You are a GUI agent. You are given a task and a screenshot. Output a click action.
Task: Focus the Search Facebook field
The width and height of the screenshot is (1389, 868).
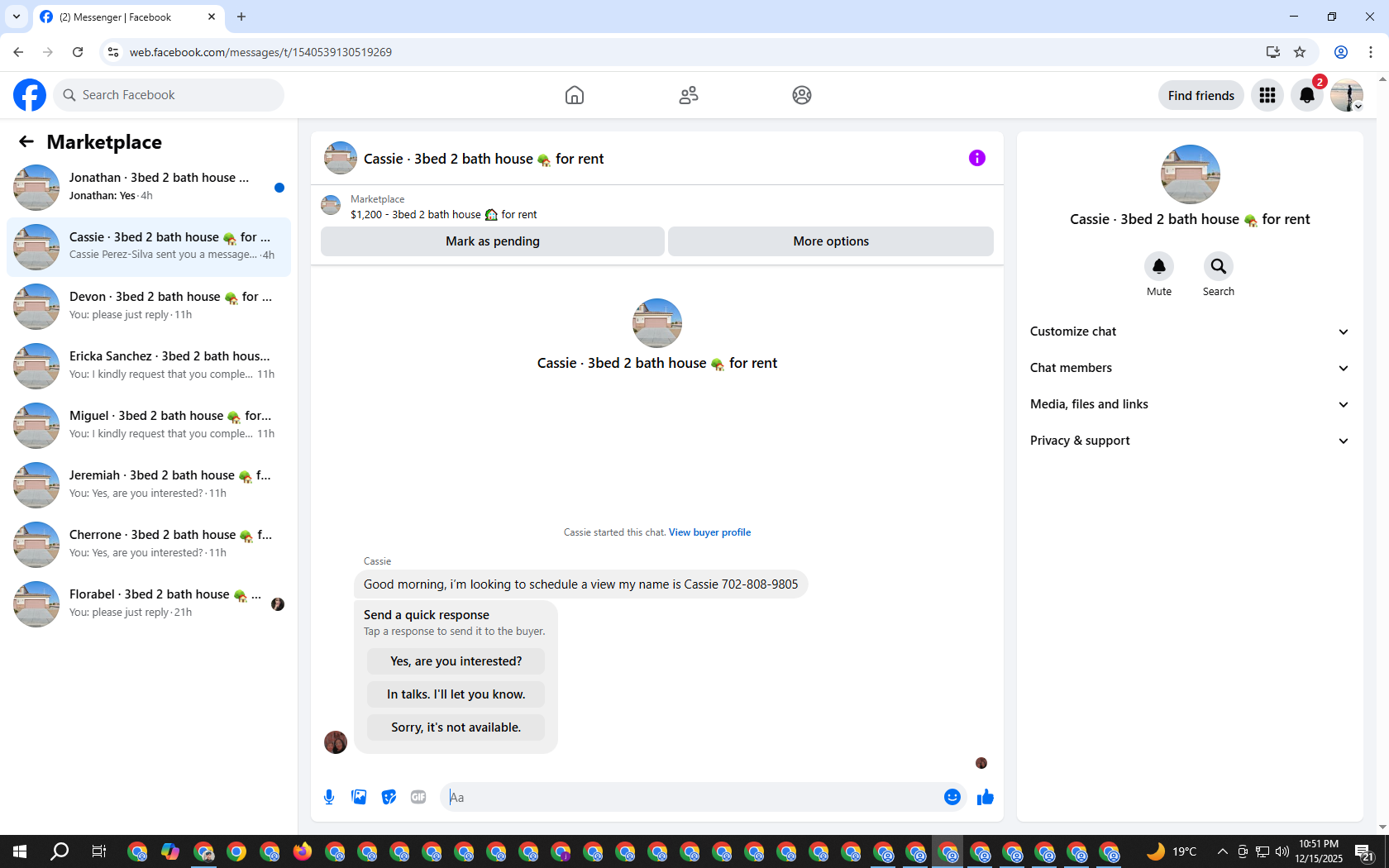tap(169, 95)
